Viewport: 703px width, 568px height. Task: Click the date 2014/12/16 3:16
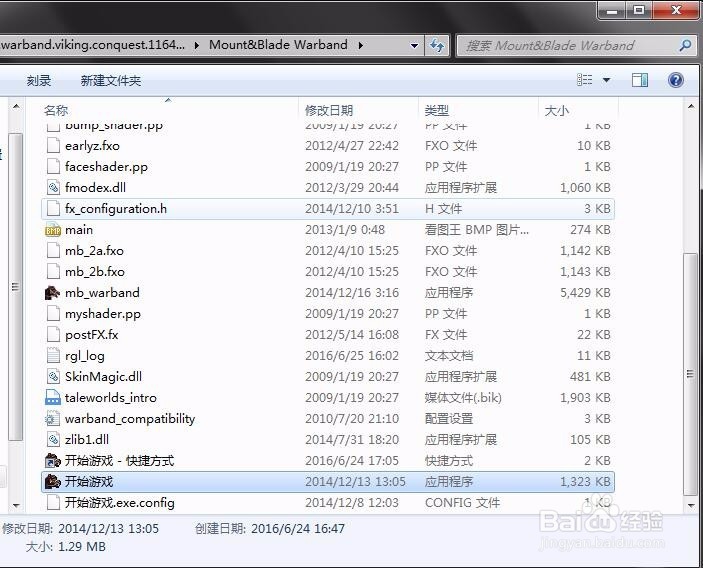(x=352, y=293)
